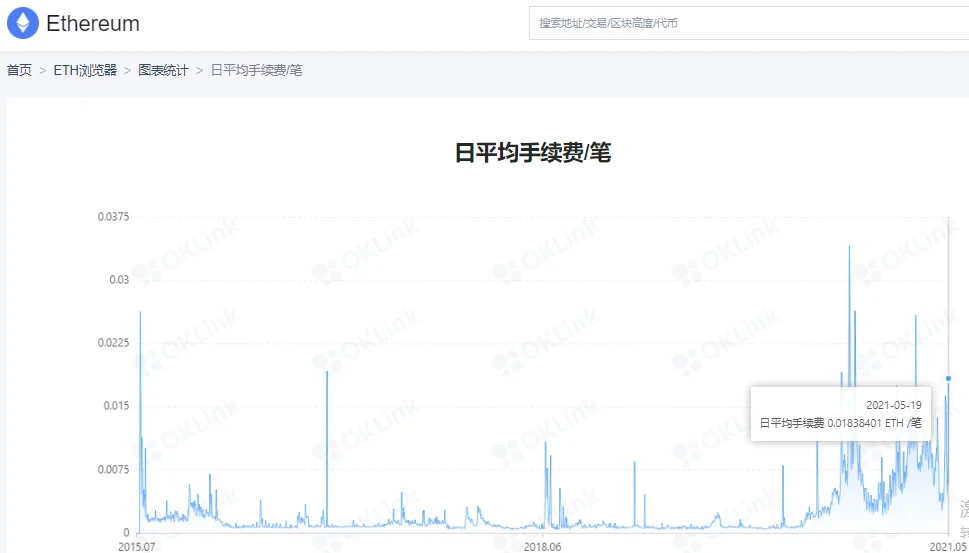This screenshot has height=553, width=969.
Task: Open the ETH浏览器 breadcrumb link
Action: [85, 70]
